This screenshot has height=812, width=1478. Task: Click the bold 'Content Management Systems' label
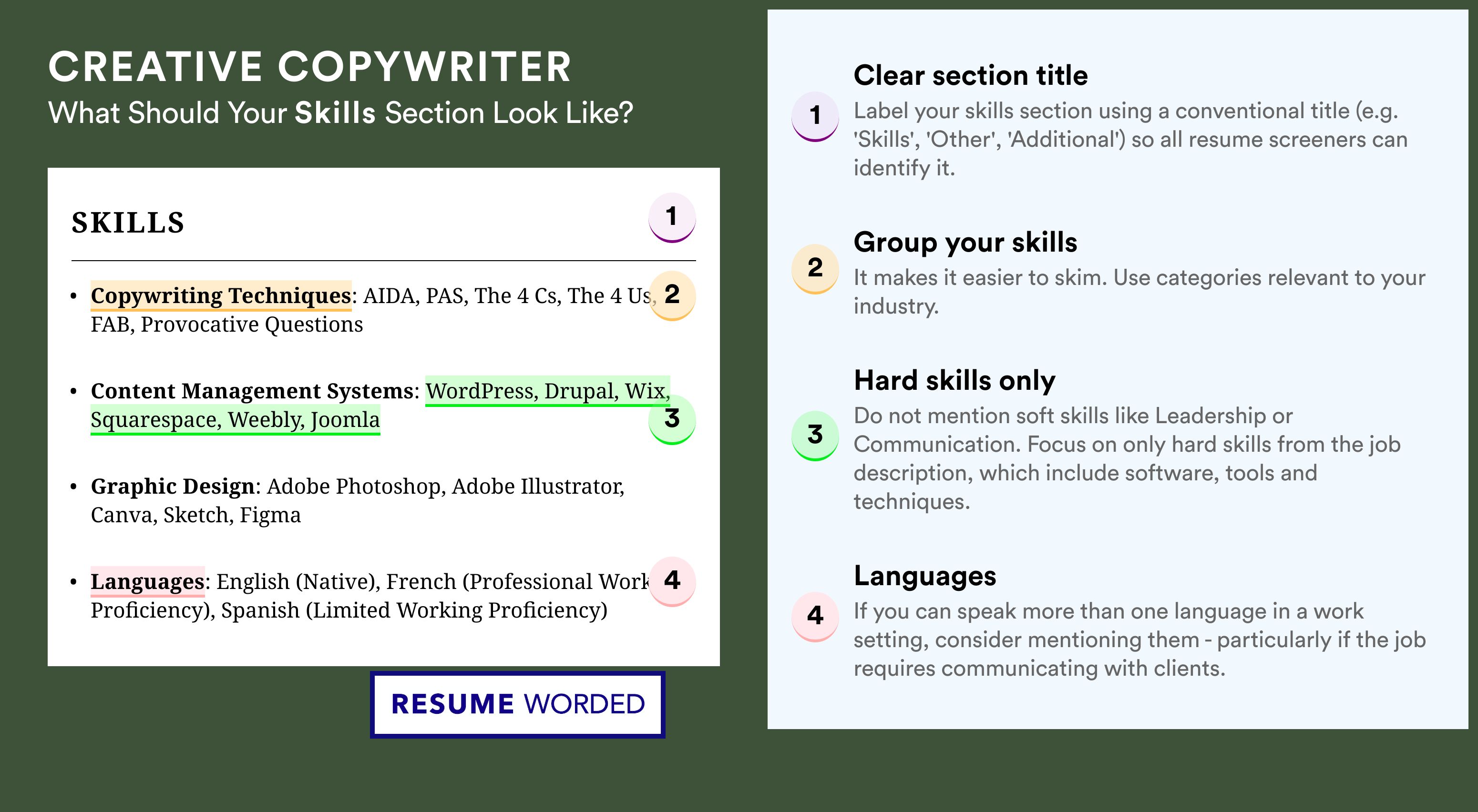tap(252, 391)
